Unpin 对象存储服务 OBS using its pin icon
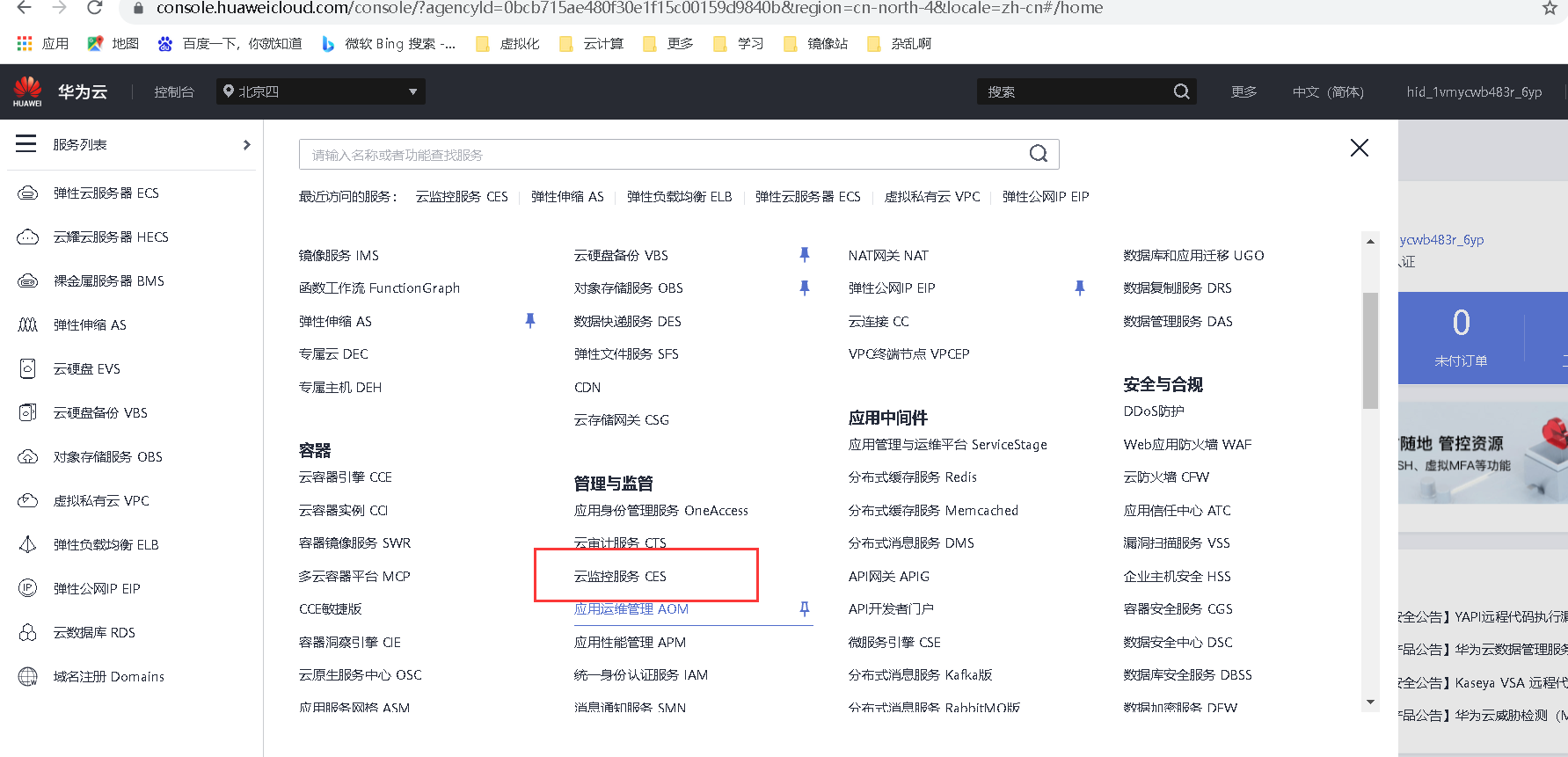Image resolution: width=1568 pixels, height=757 pixels. pyautogui.click(x=804, y=288)
